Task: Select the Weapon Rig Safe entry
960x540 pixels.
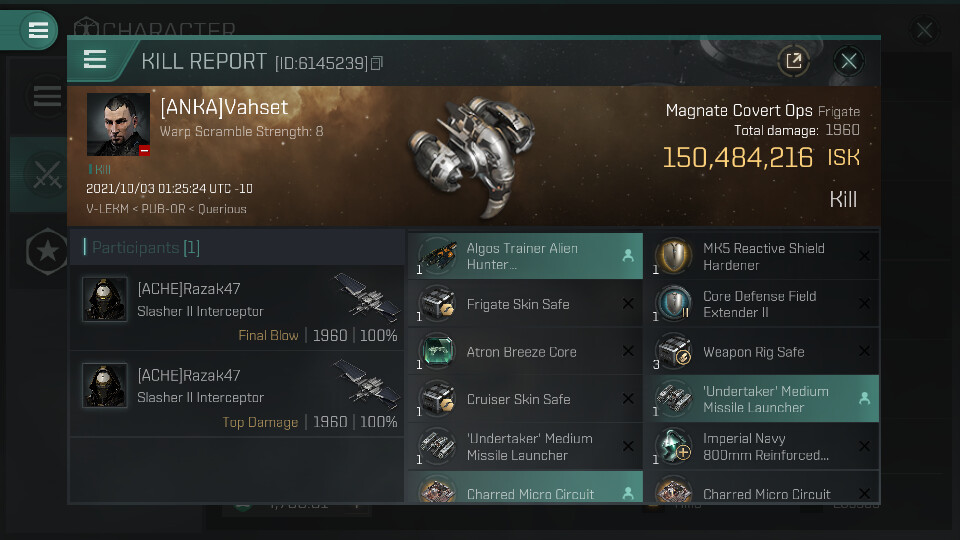Action: 762,351
